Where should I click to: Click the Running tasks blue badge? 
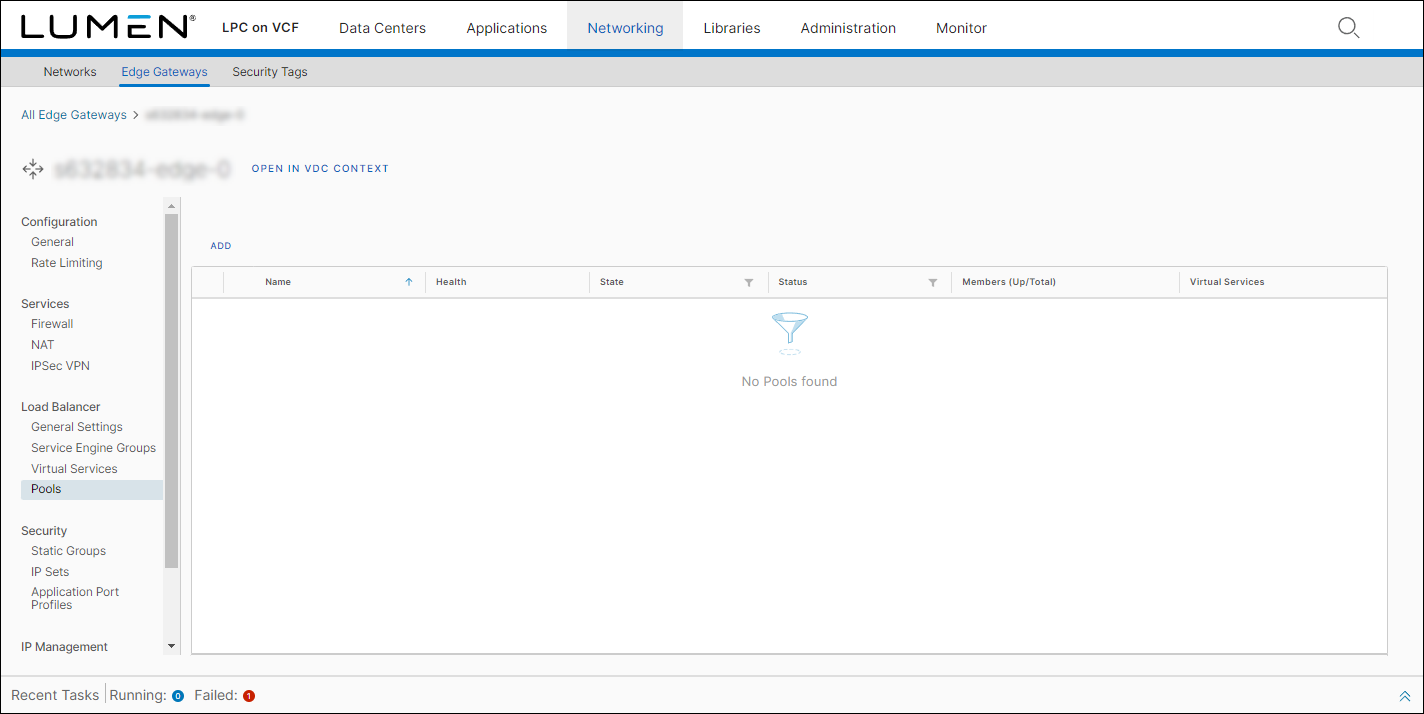tap(178, 696)
